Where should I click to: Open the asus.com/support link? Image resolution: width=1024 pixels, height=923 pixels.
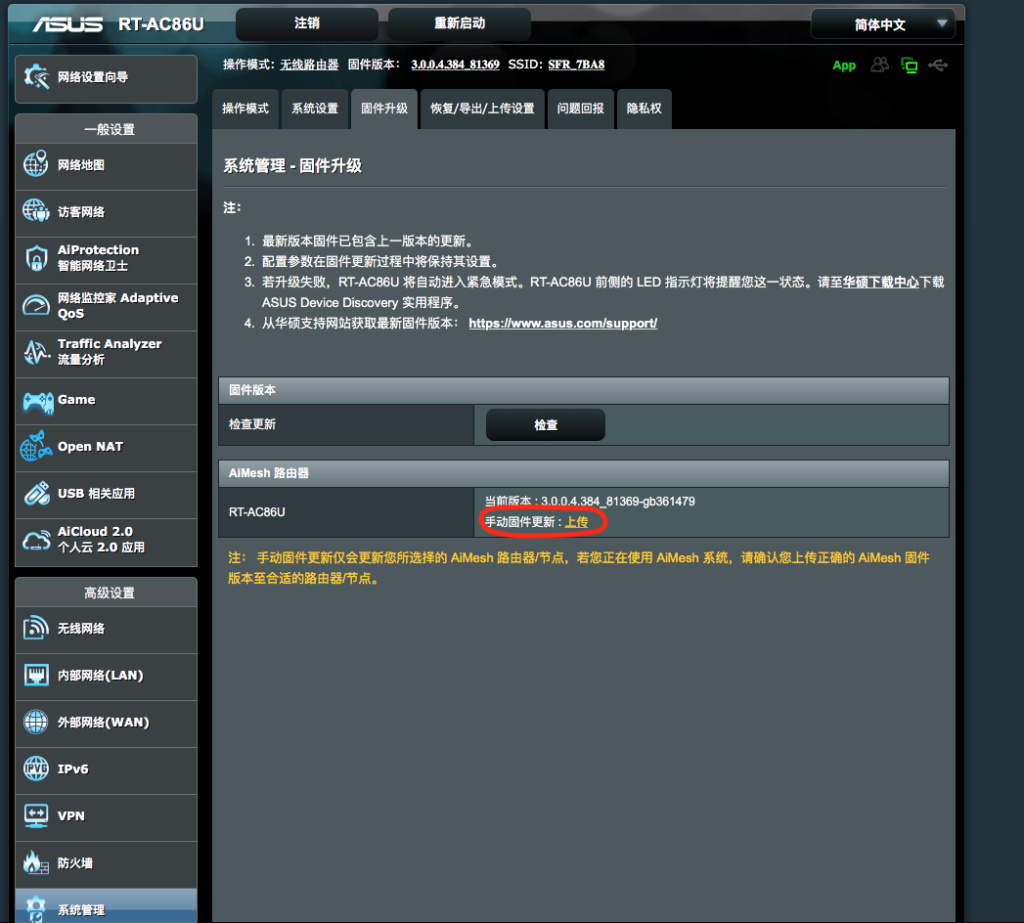[563, 323]
